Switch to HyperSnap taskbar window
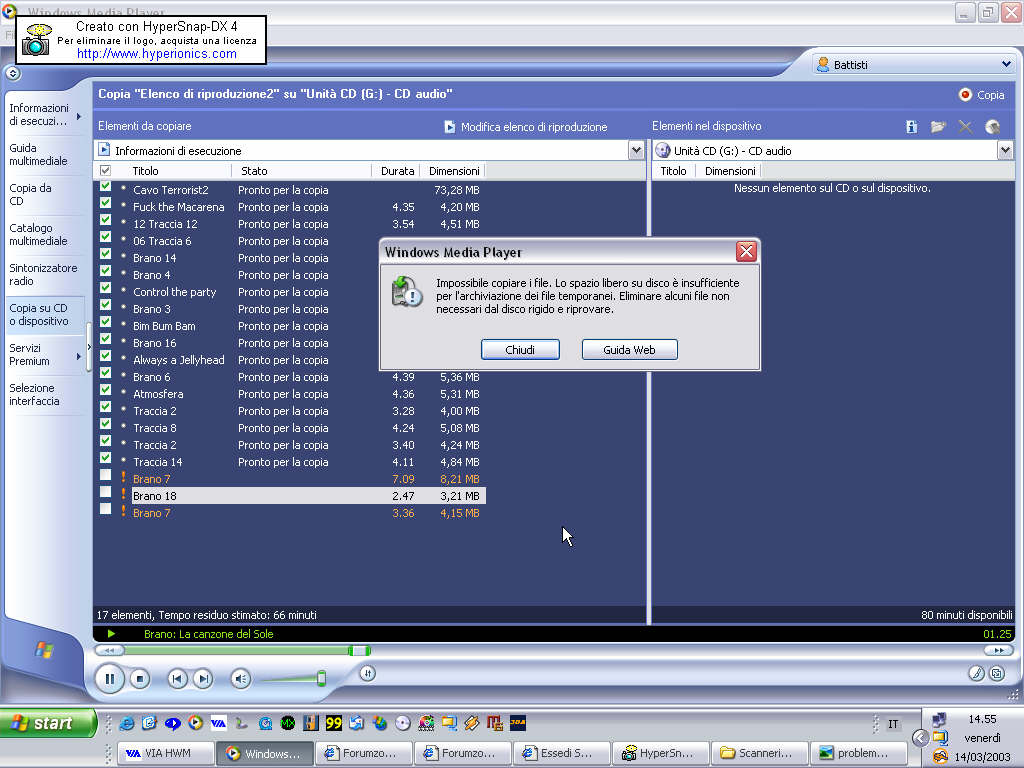This screenshot has height=768, width=1024. pos(661,753)
